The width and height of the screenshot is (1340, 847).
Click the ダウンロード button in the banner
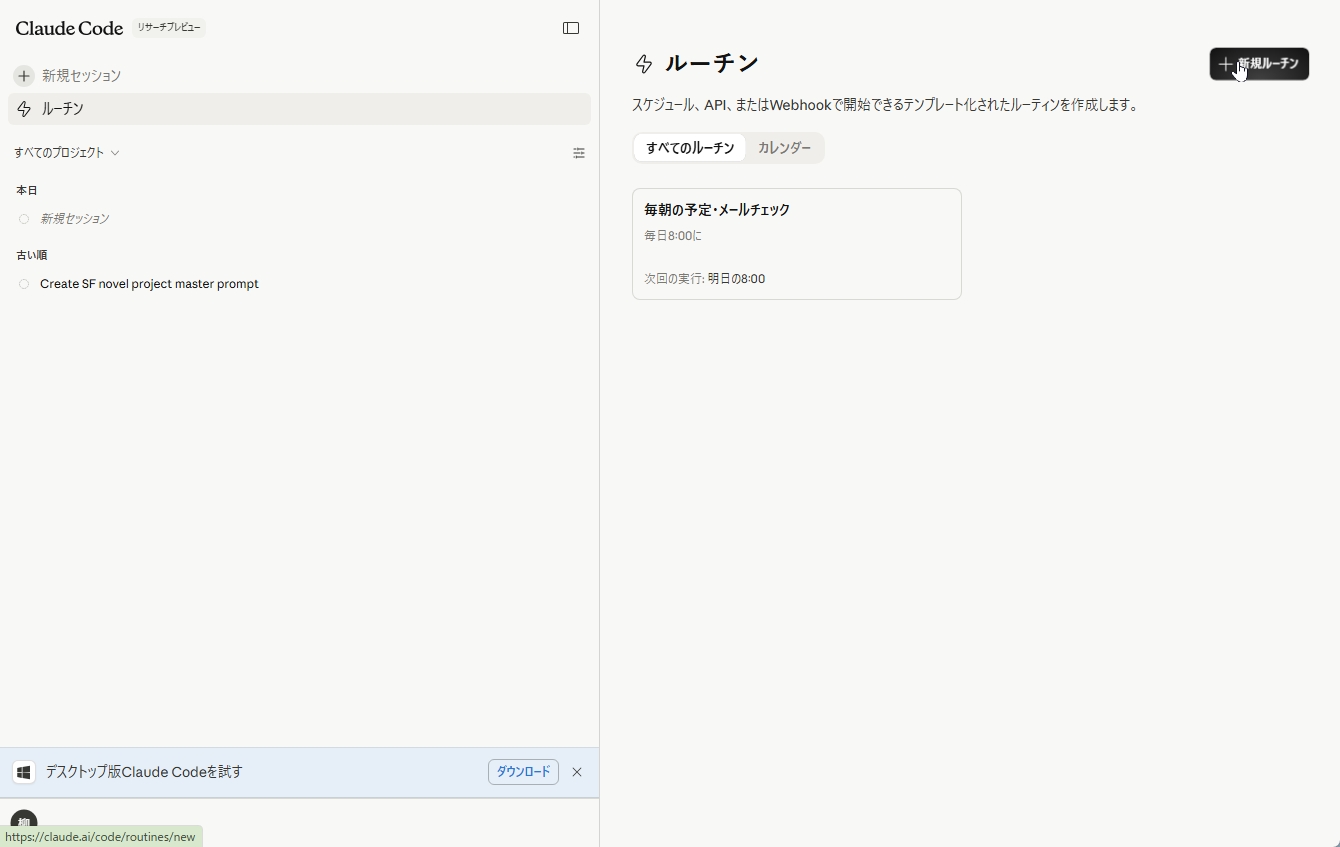(x=522, y=772)
